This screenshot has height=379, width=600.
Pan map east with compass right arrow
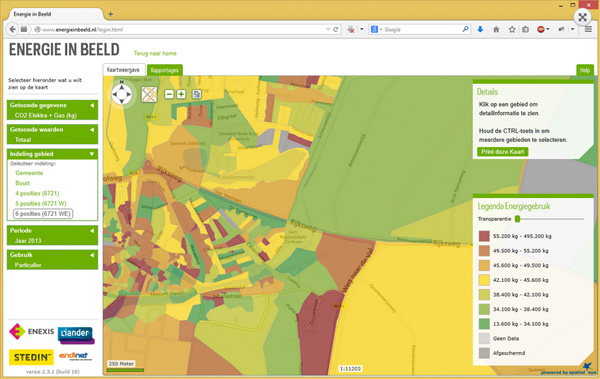129,94
